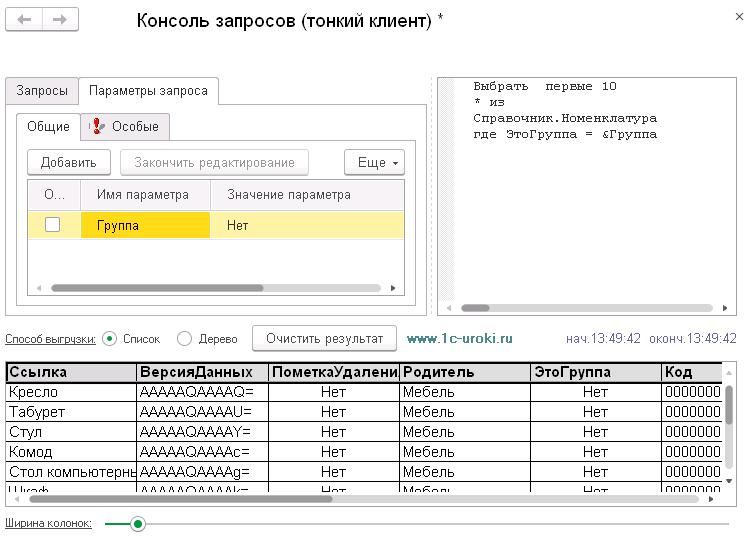Click the Добавить button

(x=69, y=163)
